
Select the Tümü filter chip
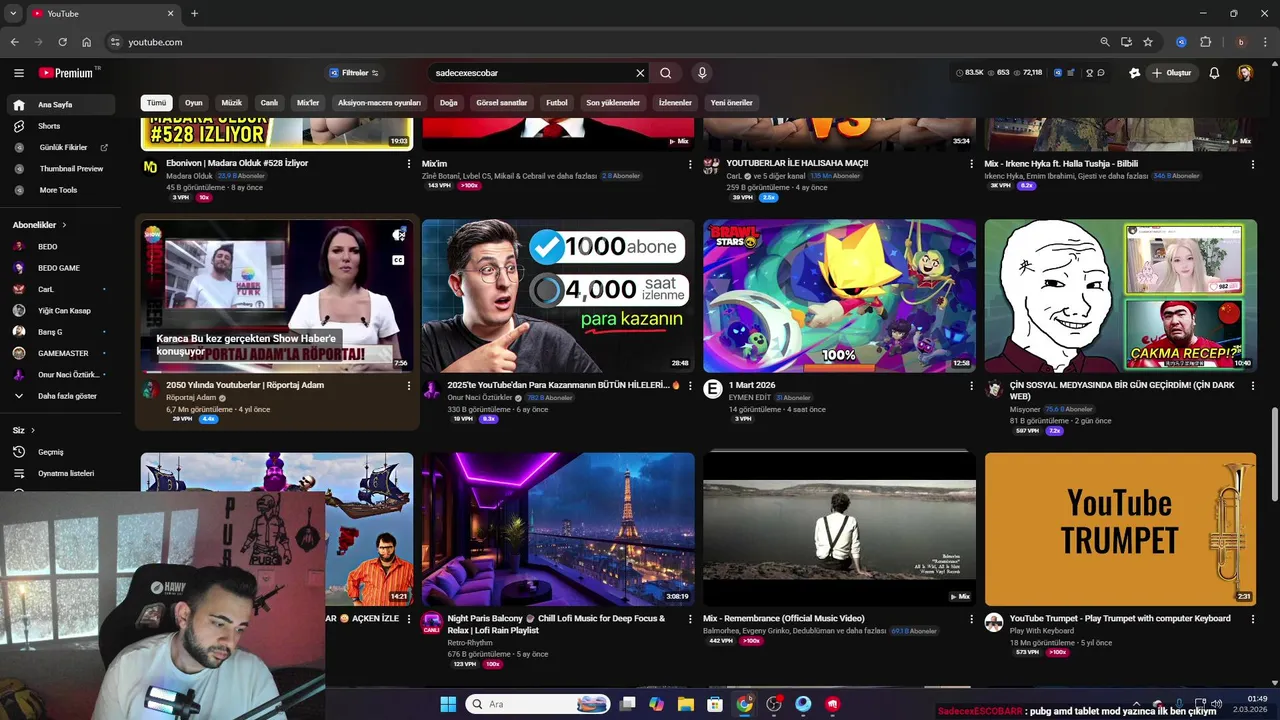pos(157,103)
